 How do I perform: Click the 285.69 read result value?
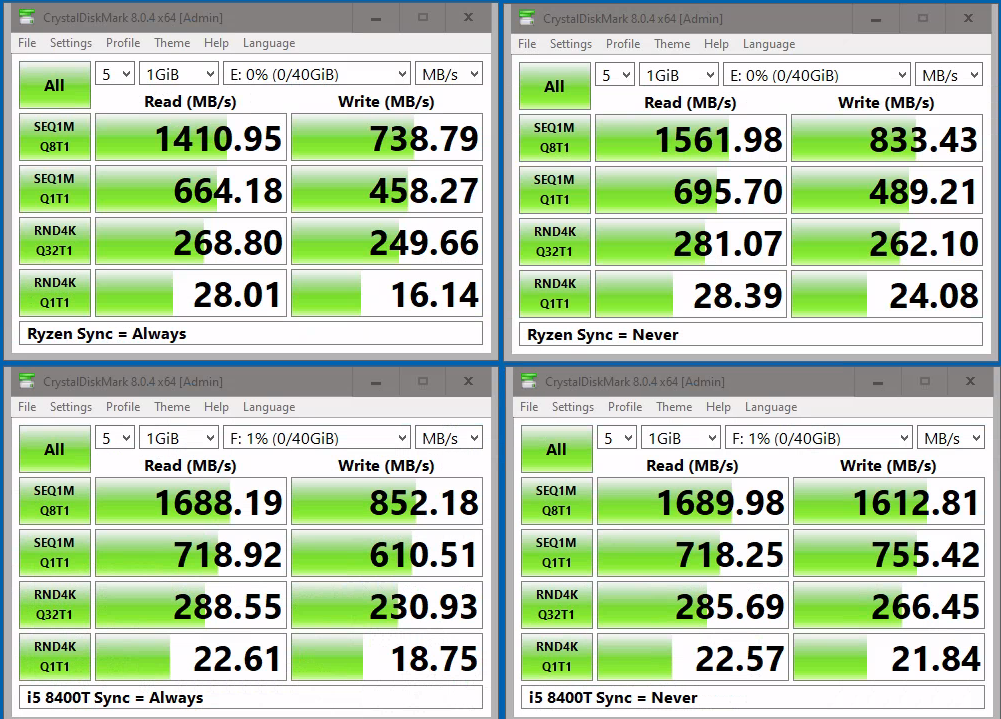[693, 605]
